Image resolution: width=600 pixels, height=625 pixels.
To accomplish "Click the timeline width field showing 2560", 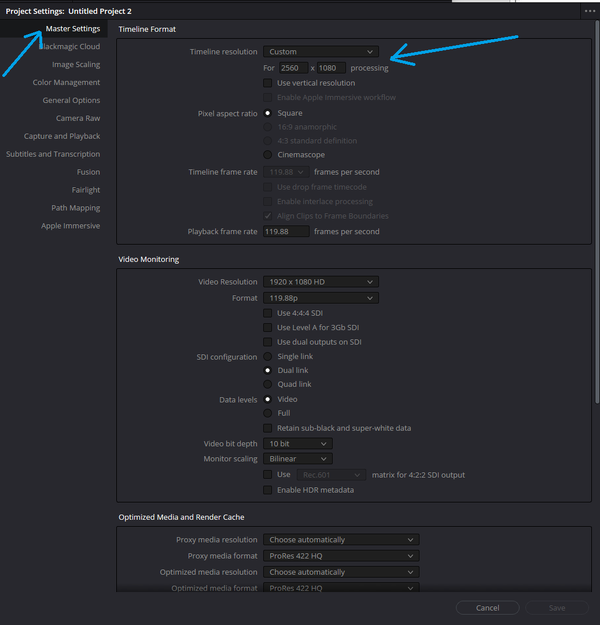I will (293, 68).
